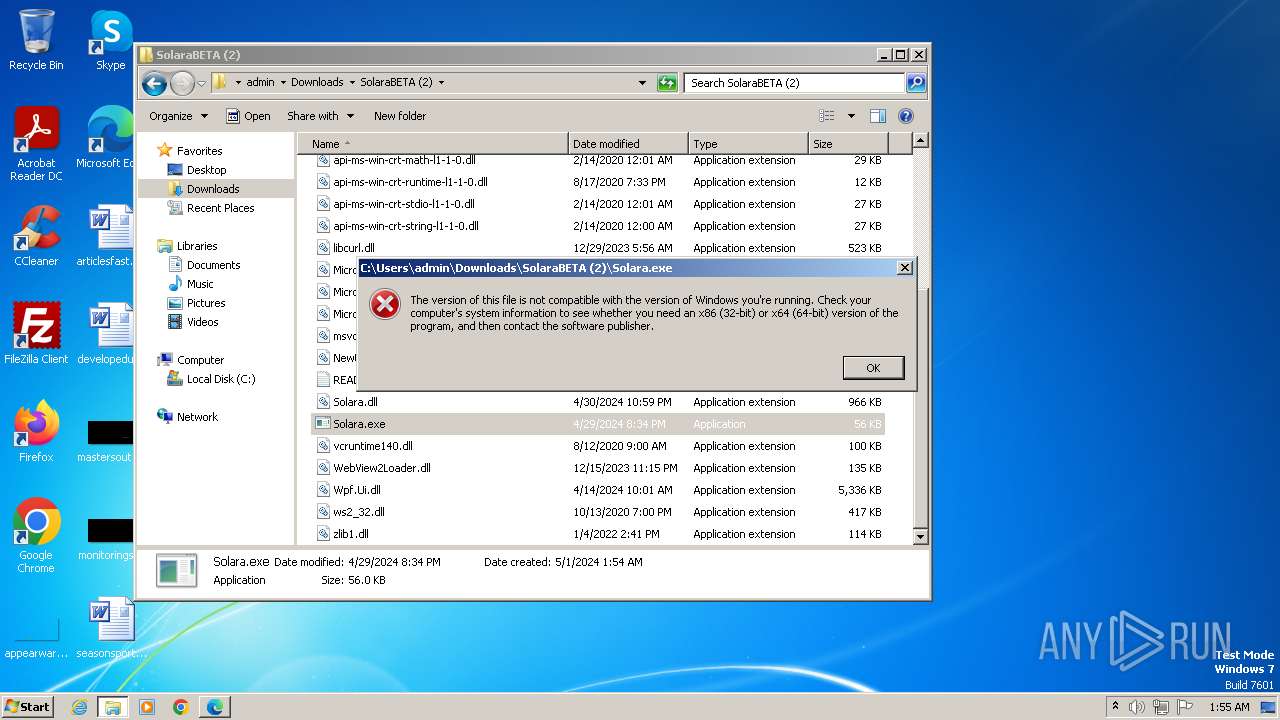This screenshot has width=1280, height=720.
Task: Refresh the SolaraBETA (2) folder
Action: click(x=667, y=83)
